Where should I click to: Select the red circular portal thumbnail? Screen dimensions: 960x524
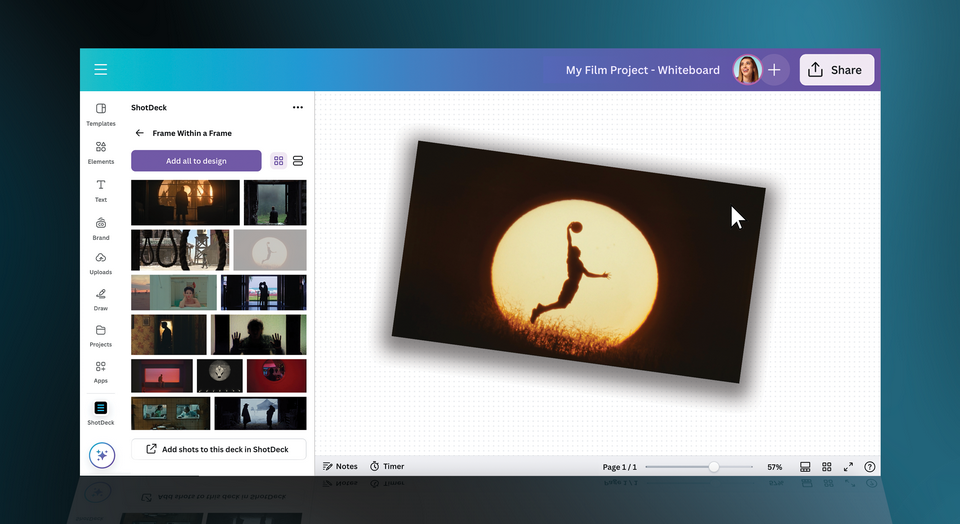click(x=277, y=376)
